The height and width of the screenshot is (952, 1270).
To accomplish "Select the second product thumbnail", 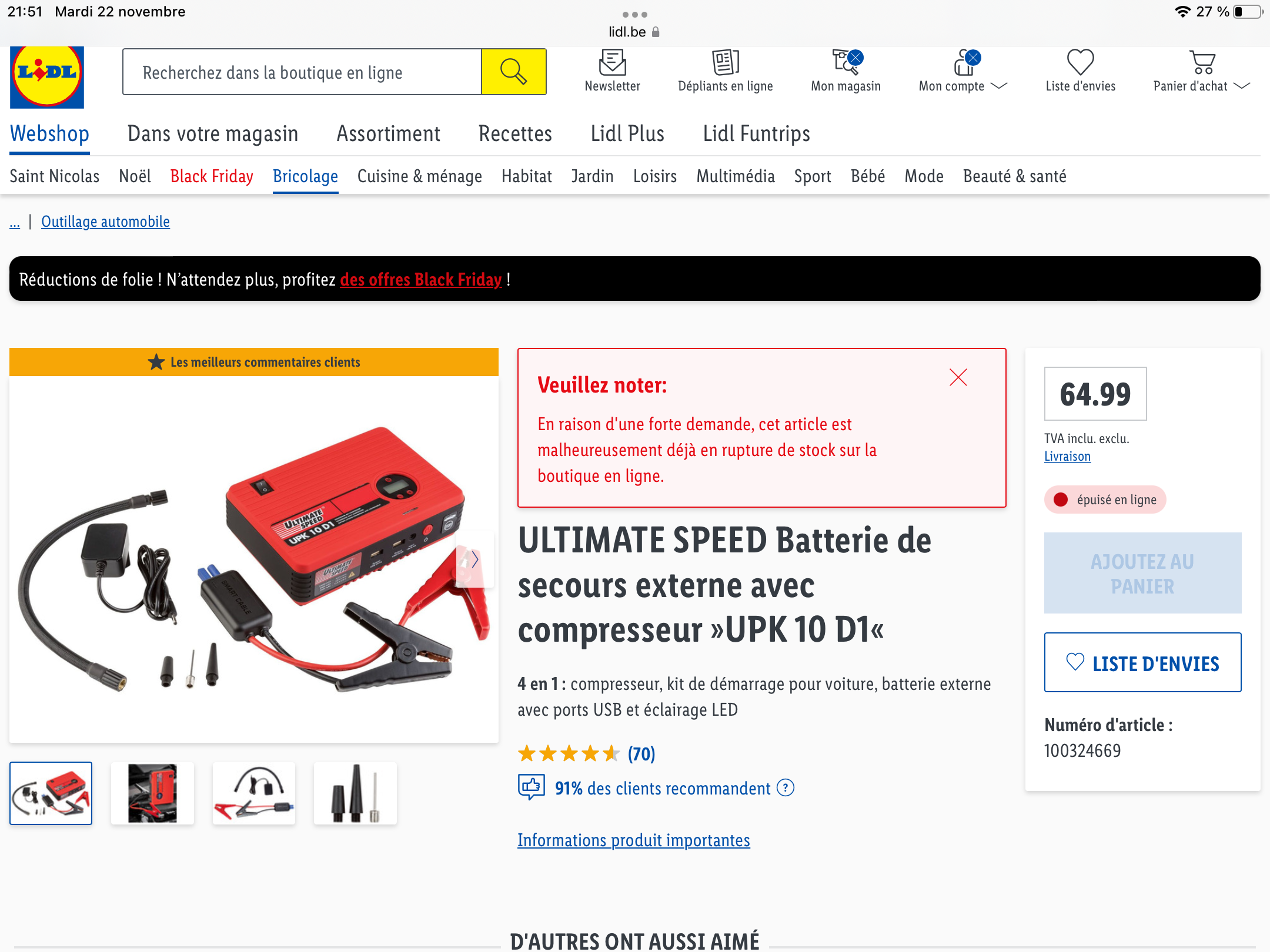I will (152, 793).
